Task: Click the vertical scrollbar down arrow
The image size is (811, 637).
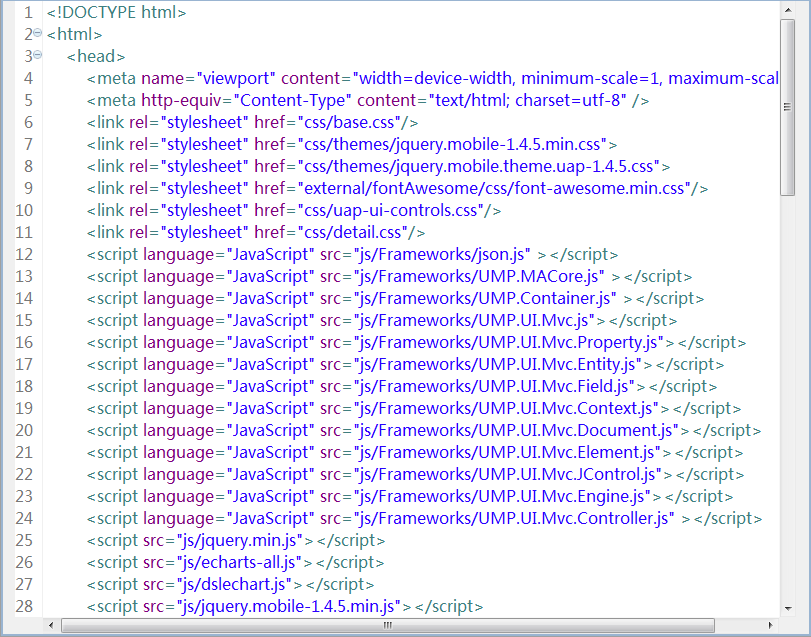Action: point(788,609)
